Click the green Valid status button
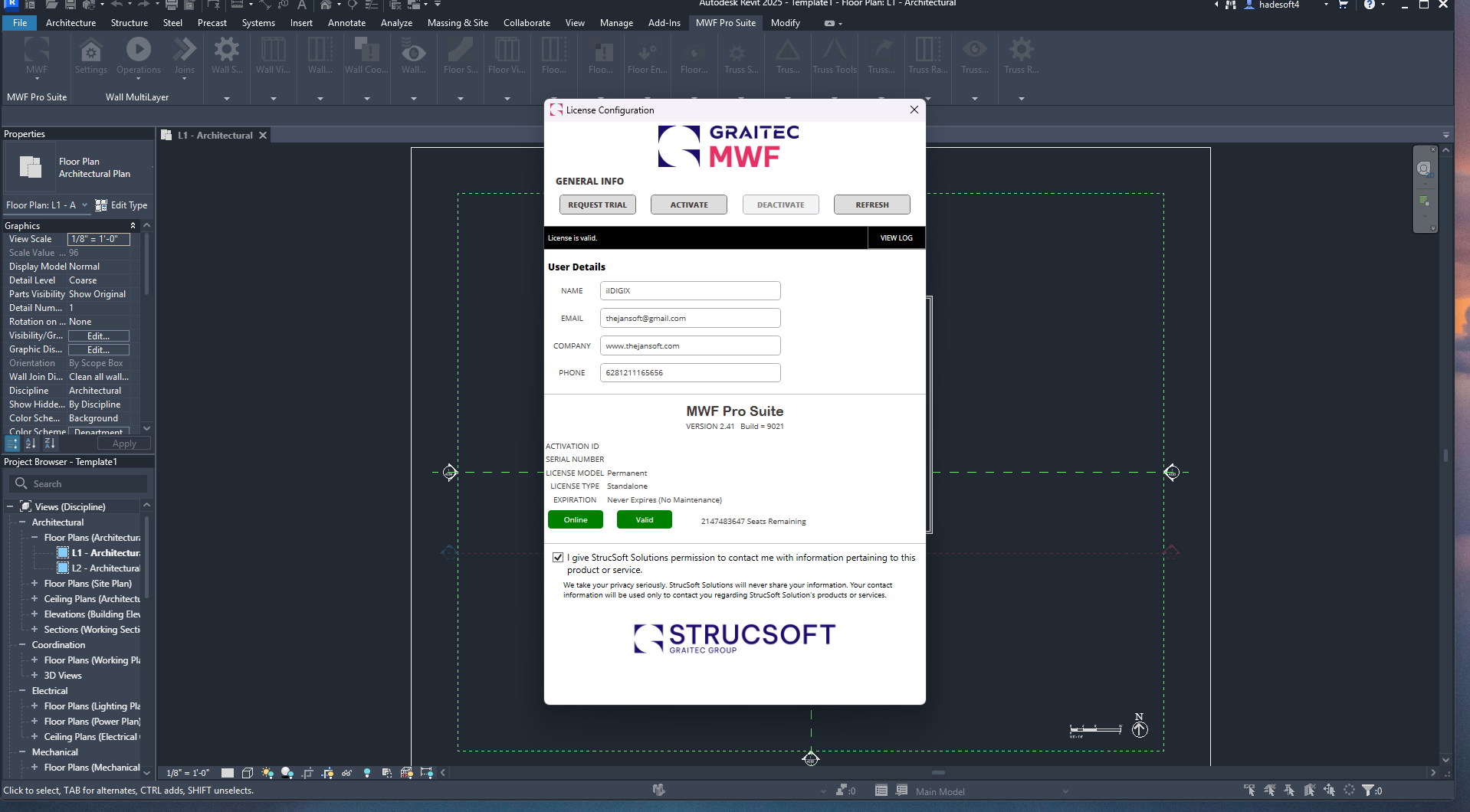Image resolution: width=1470 pixels, height=812 pixels. click(645, 519)
